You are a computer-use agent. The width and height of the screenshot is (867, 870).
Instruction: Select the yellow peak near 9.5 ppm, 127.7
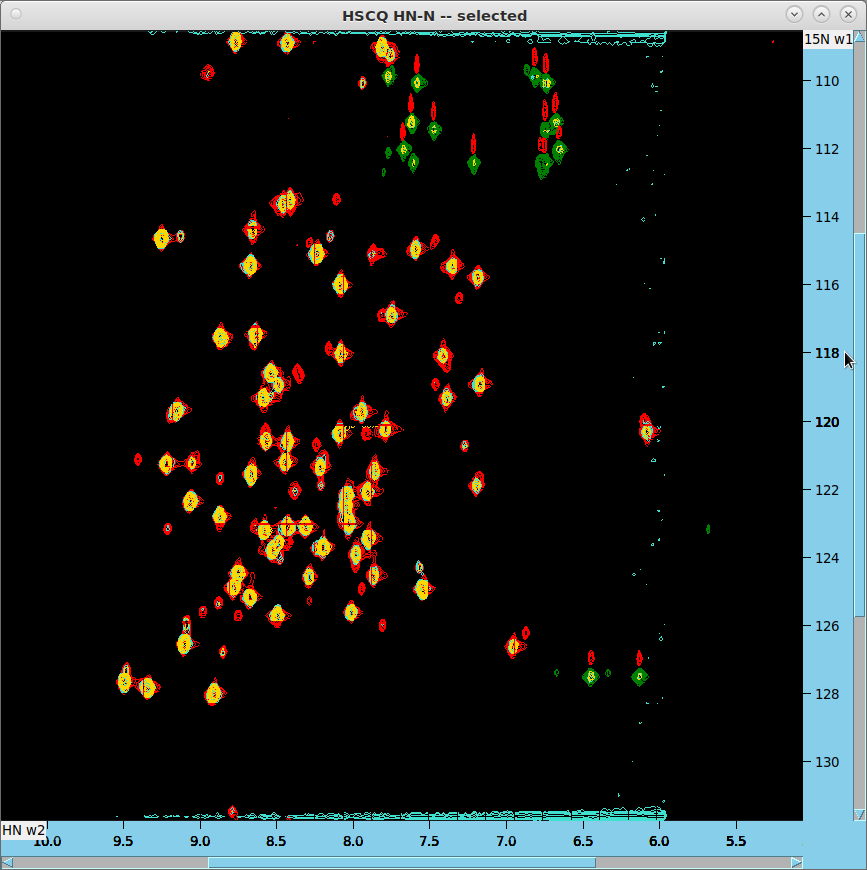click(124, 682)
